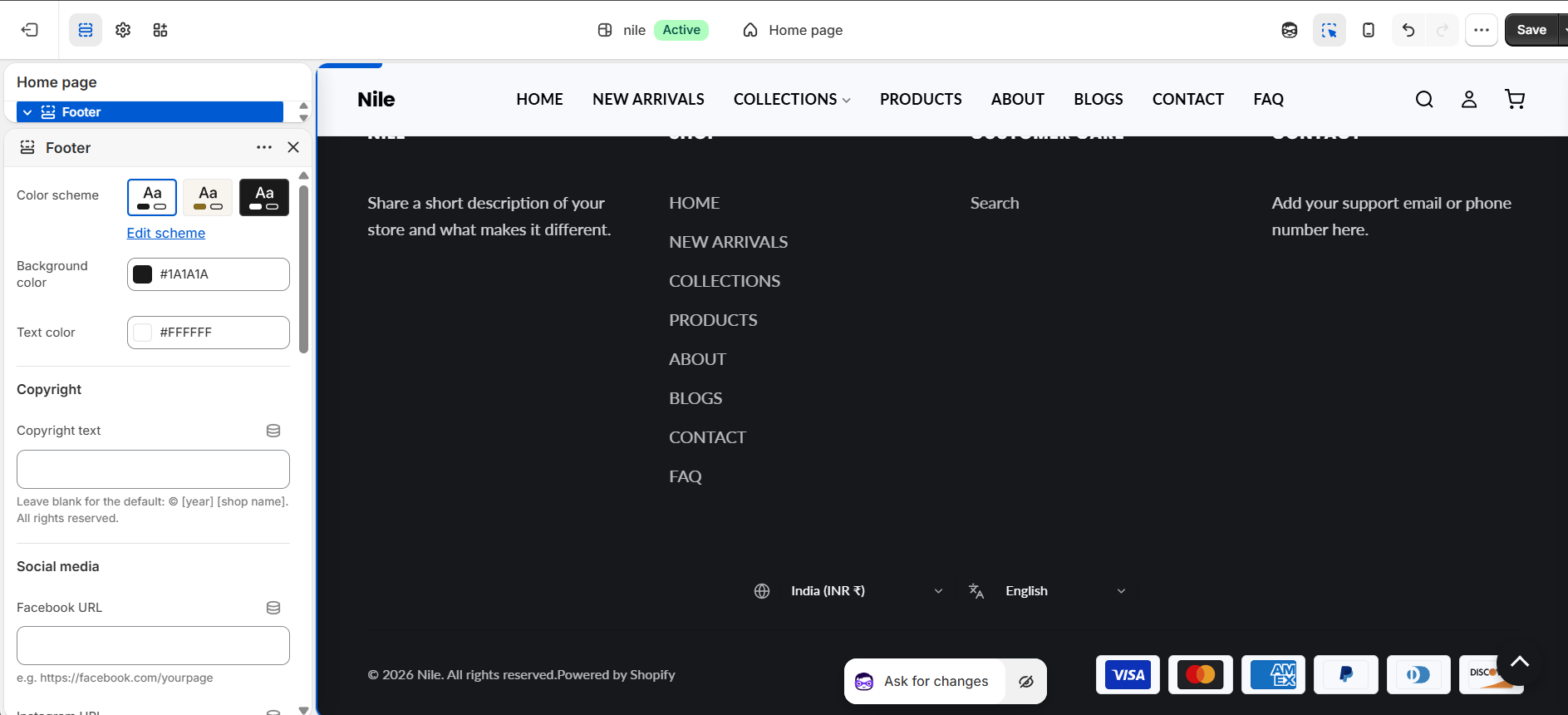
Task: Open ABOUT in preview navigation
Action: [x=1018, y=99]
